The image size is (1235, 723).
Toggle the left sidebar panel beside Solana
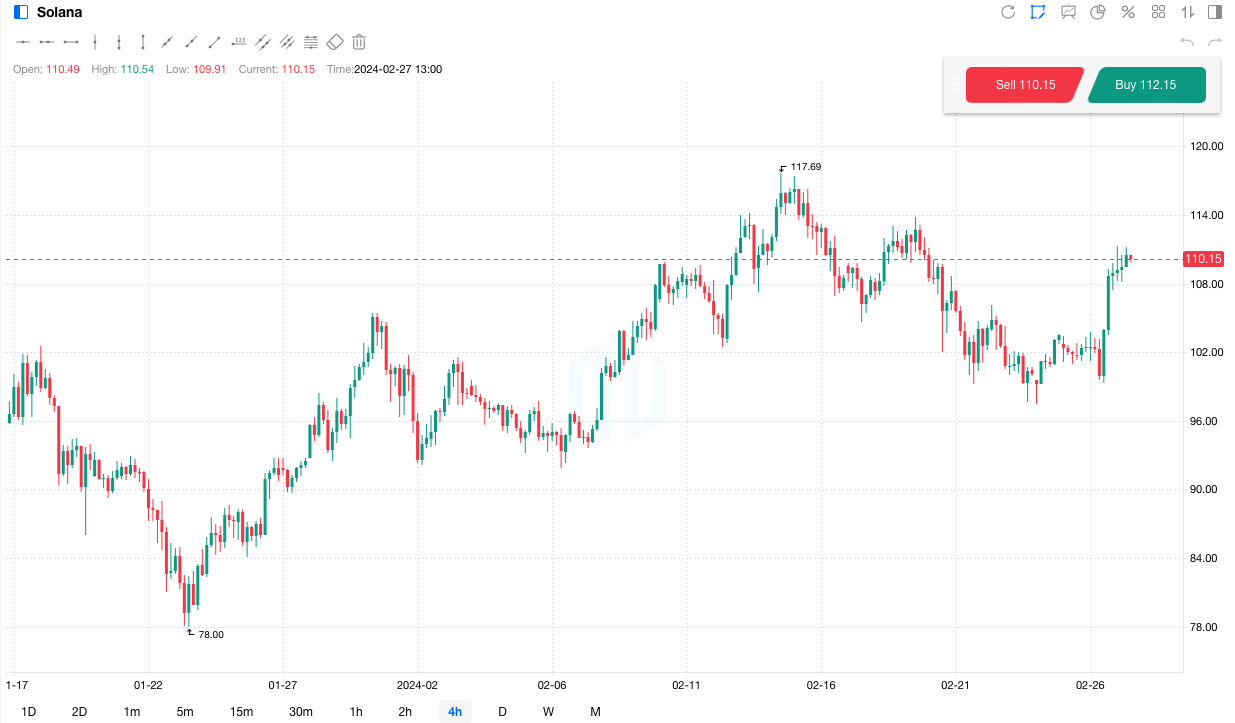(x=21, y=12)
